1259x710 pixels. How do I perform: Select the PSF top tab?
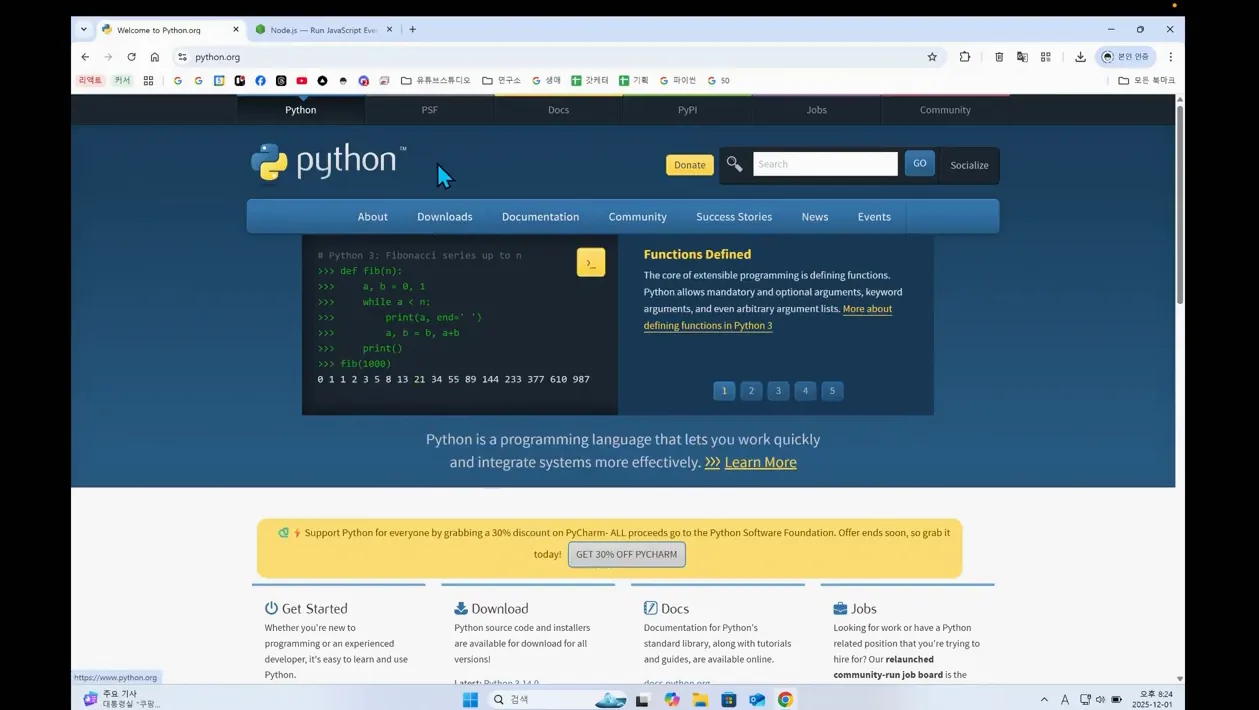429,110
